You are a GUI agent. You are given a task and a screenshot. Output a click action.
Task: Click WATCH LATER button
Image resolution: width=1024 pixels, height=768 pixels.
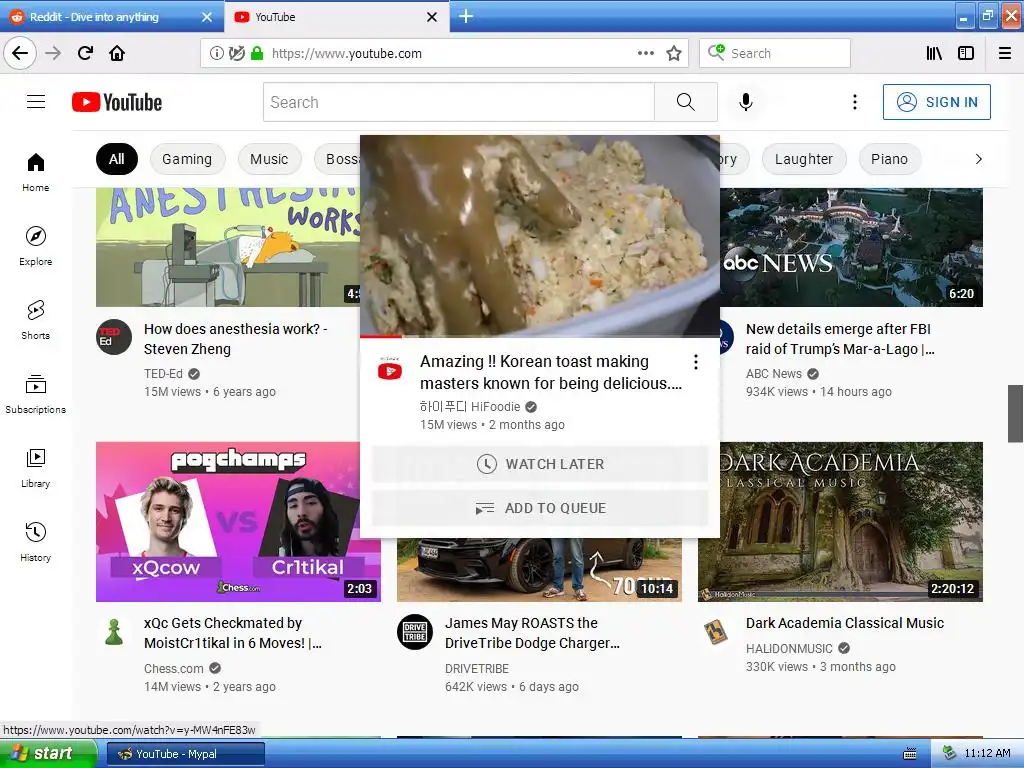pos(540,464)
